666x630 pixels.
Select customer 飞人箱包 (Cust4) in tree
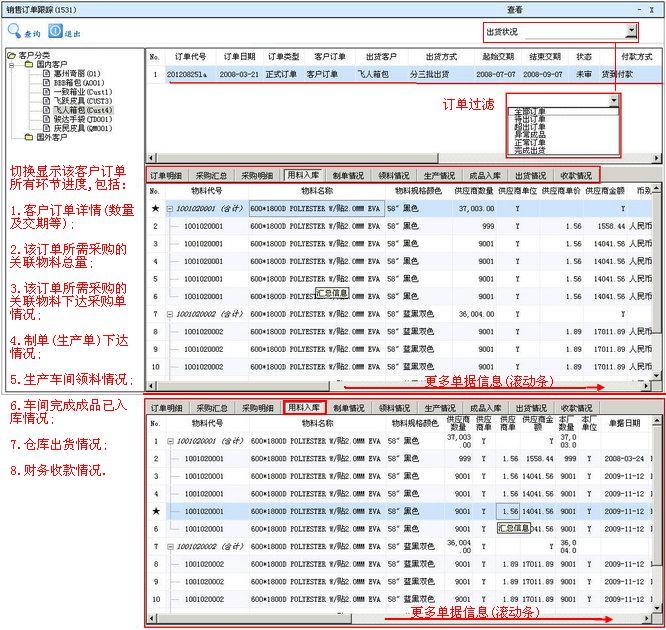pyautogui.click(x=83, y=110)
